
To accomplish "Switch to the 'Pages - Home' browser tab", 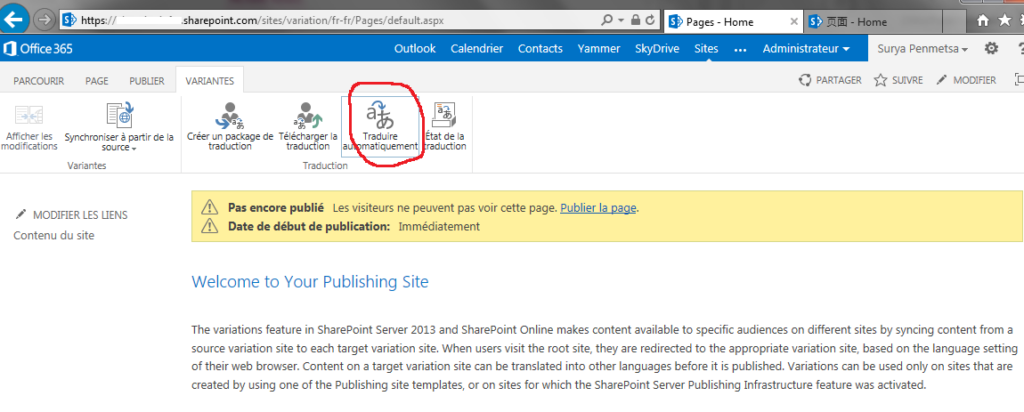I will [732, 22].
